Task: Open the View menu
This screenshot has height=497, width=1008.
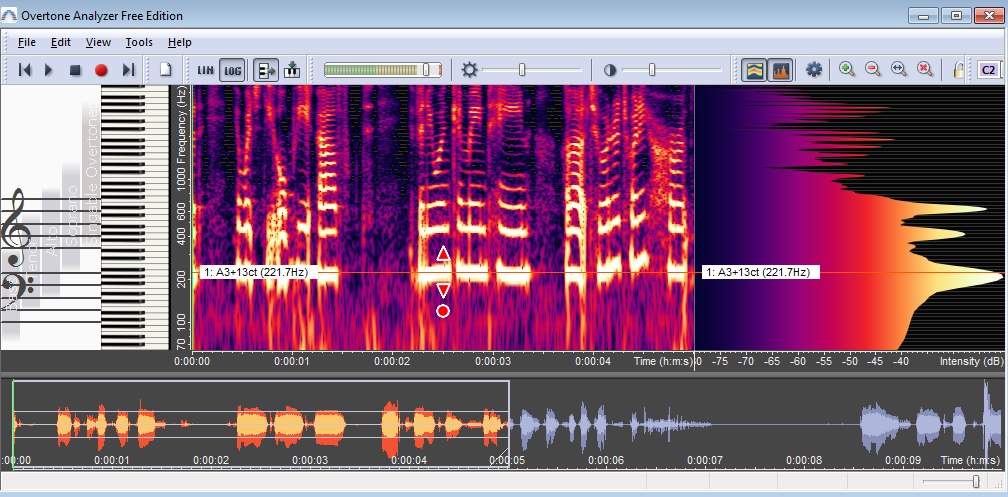Action: pyautogui.click(x=98, y=42)
